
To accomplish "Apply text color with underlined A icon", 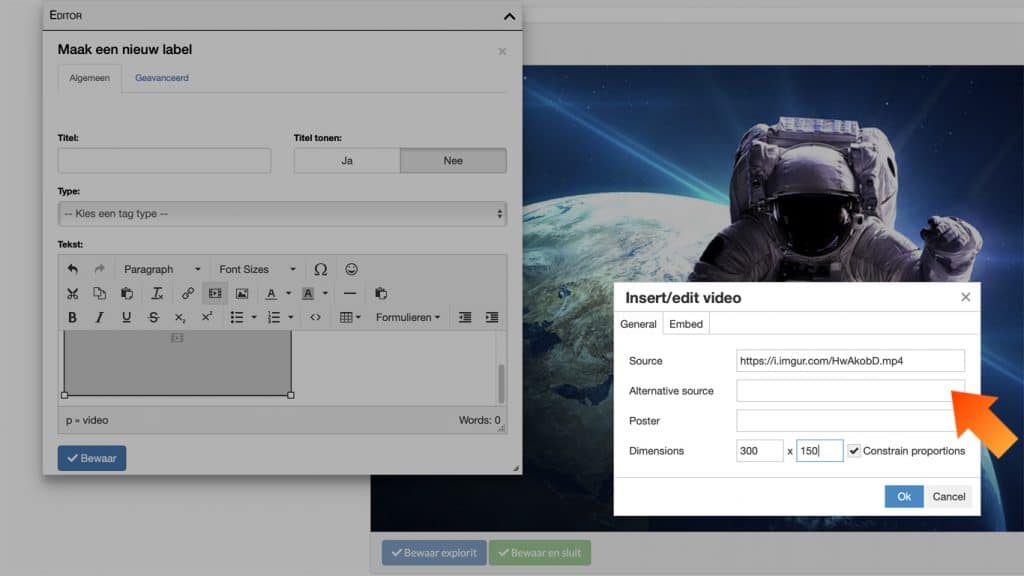I will [x=271, y=293].
